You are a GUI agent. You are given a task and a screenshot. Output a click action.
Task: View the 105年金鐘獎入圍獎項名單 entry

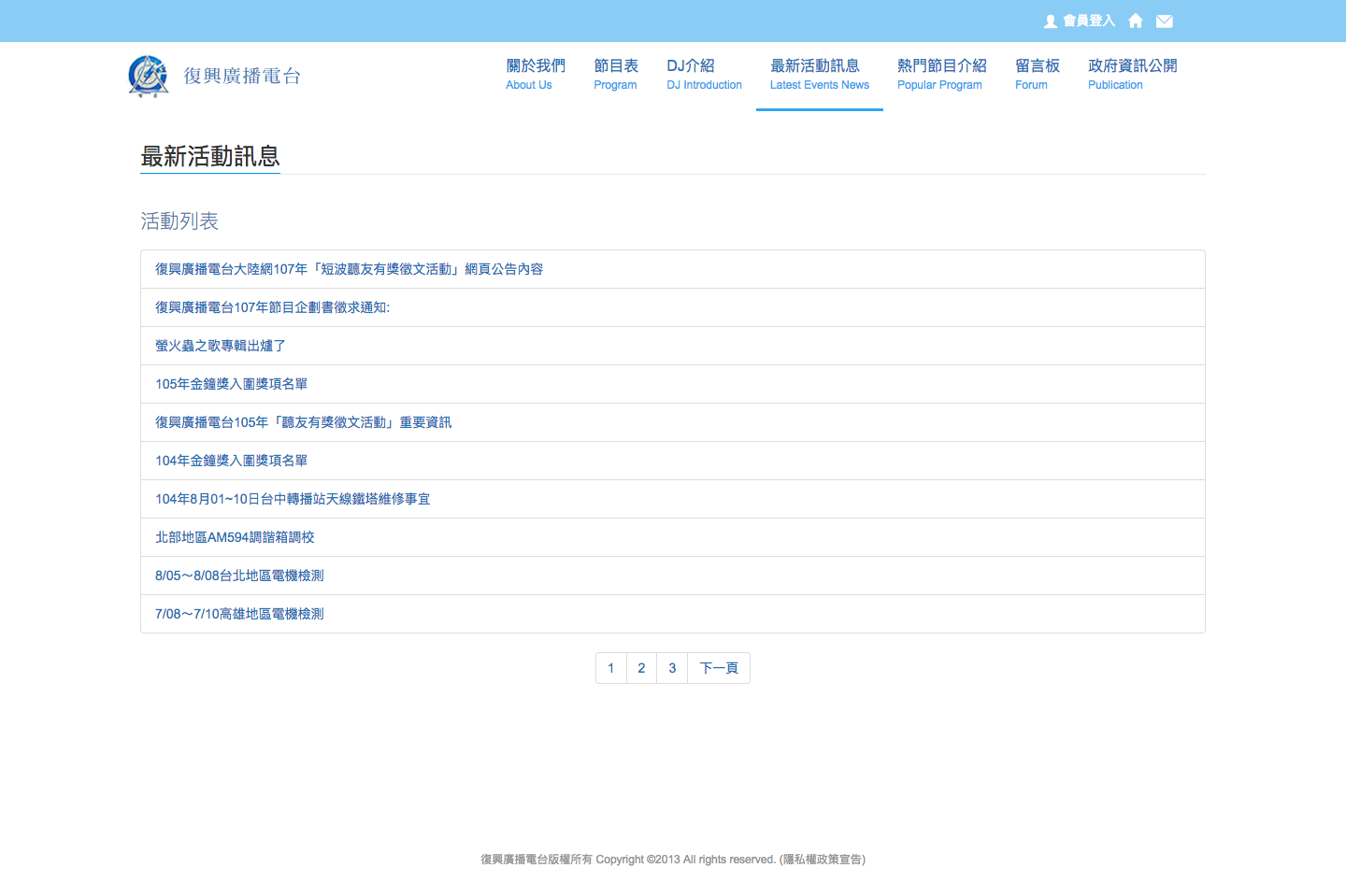231,384
